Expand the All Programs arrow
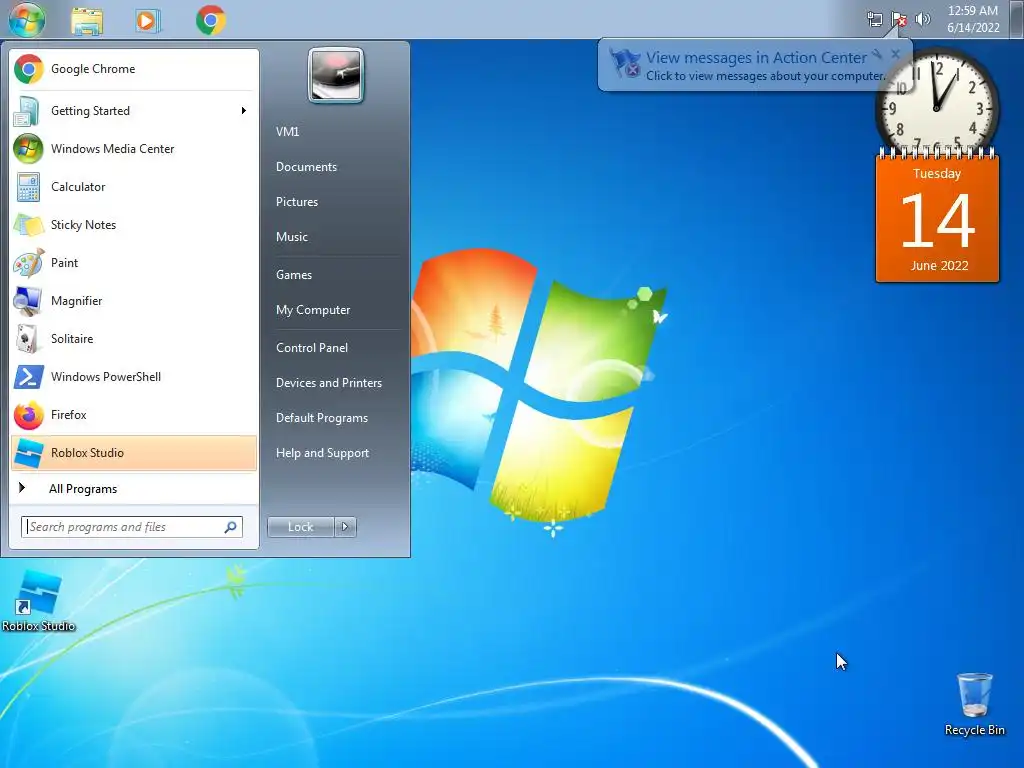1024x768 pixels. (x=22, y=488)
